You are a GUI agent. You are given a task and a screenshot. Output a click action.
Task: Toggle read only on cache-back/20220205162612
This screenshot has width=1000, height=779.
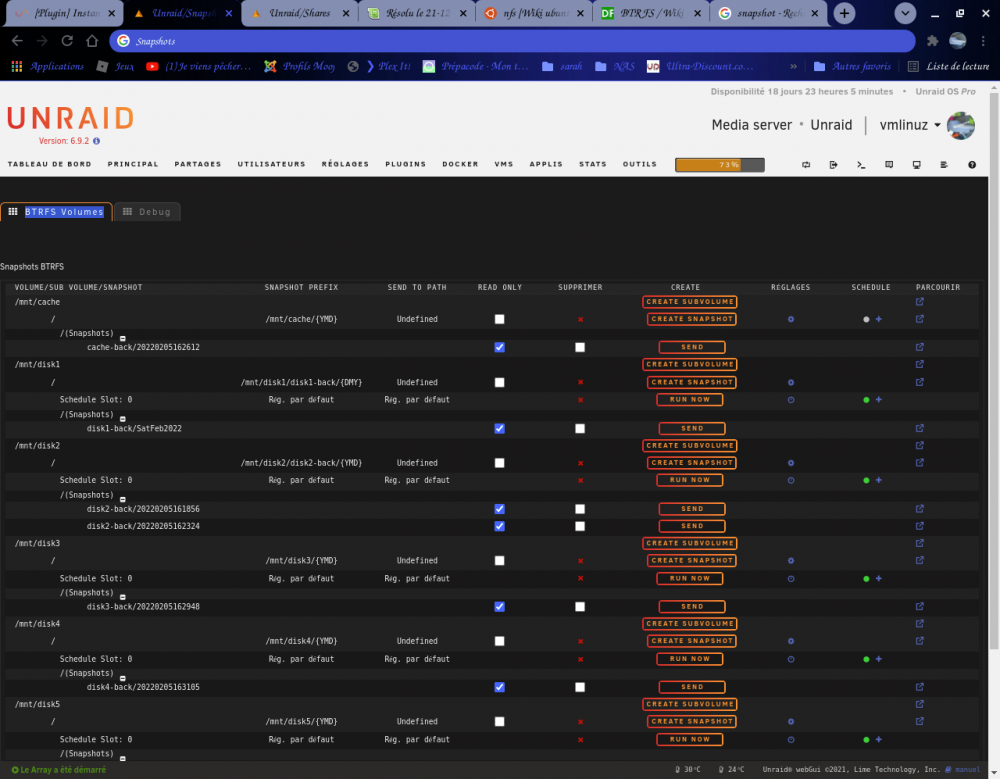pos(499,347)
